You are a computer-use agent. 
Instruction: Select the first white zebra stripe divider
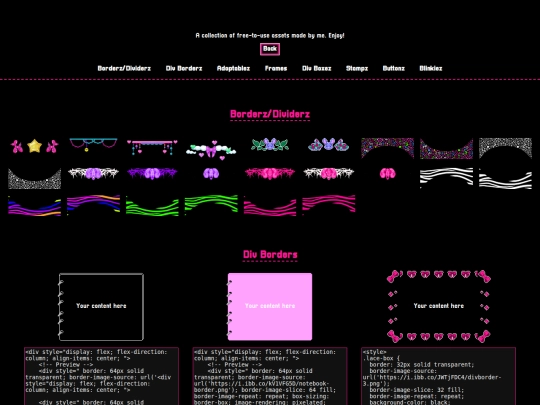(446, 178)
